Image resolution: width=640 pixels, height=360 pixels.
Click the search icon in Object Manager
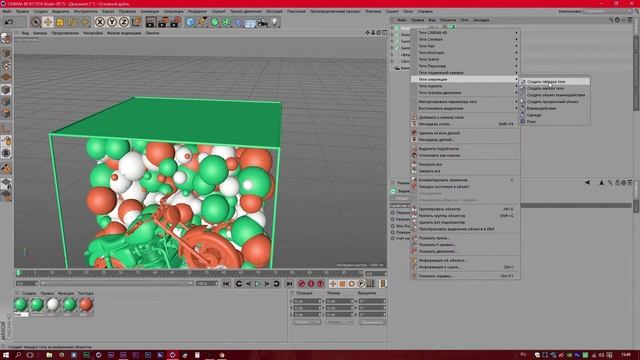point(611,20)
